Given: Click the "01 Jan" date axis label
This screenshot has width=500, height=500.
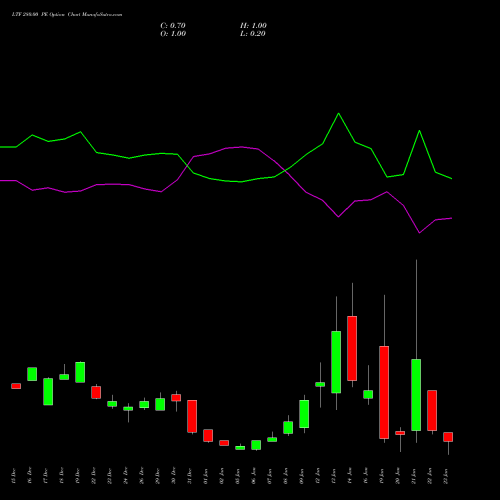Looking at the screenshot, I should click(205, 476).
